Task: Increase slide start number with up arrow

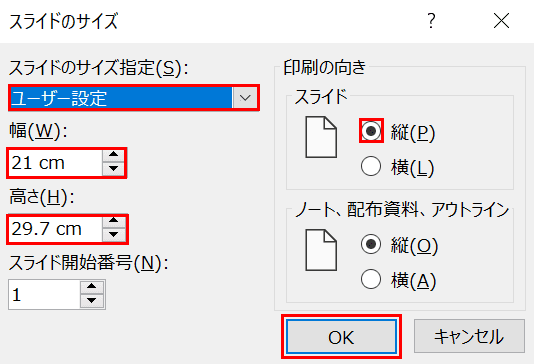Action: (x=92, y=287)
